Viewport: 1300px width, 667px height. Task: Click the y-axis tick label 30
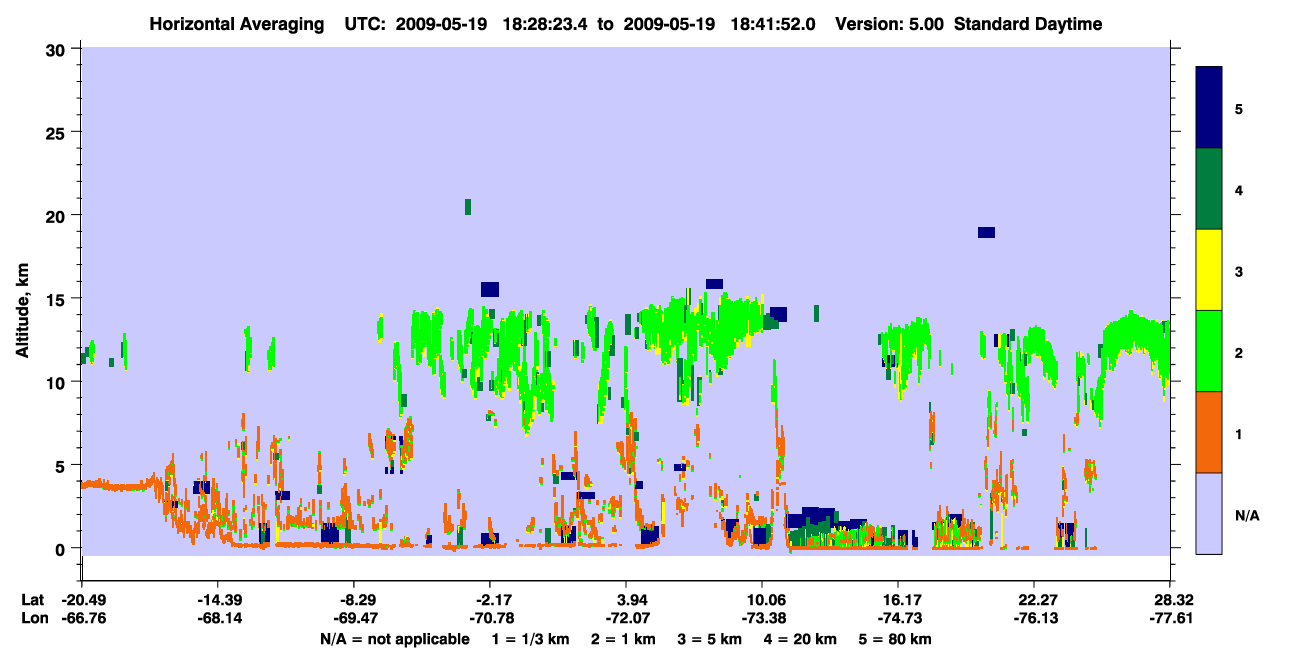point(57,49)
